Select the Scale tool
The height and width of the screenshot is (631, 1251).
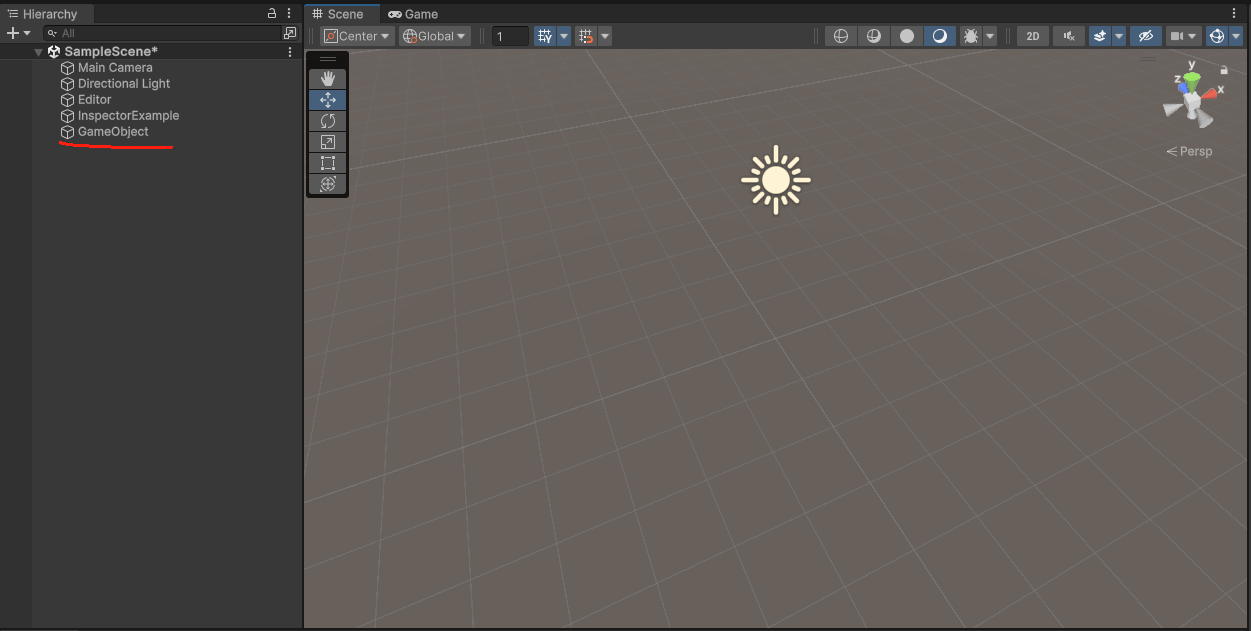(x=327, y=142)
